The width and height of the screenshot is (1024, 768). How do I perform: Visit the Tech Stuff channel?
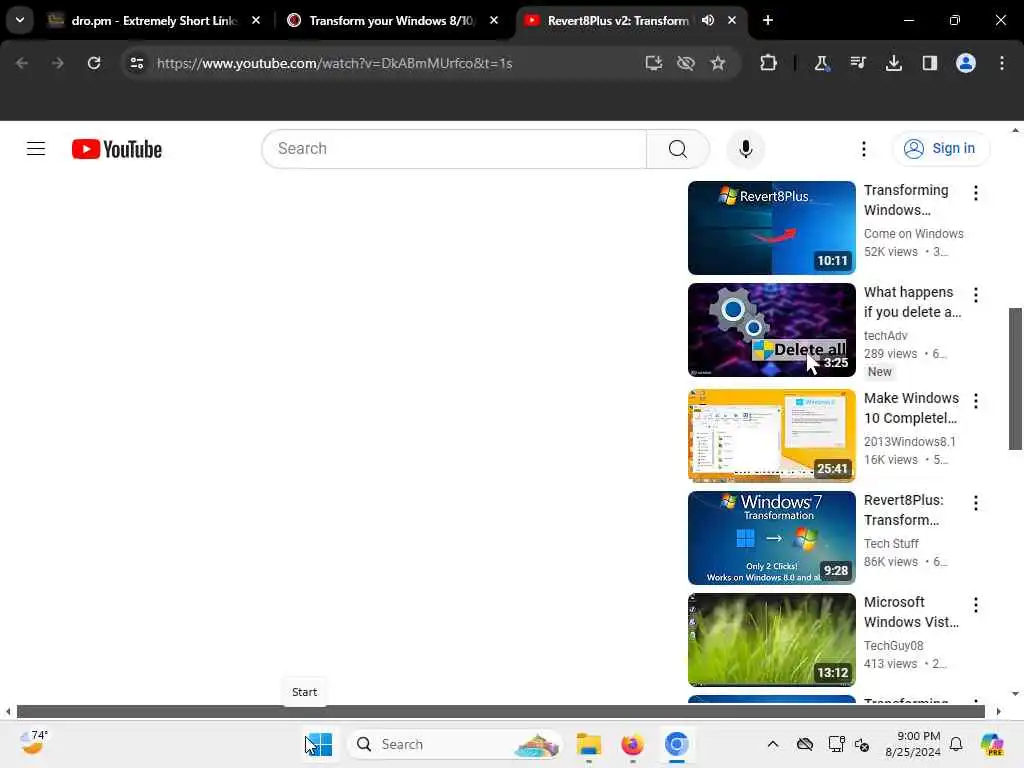tap(891, 544)
